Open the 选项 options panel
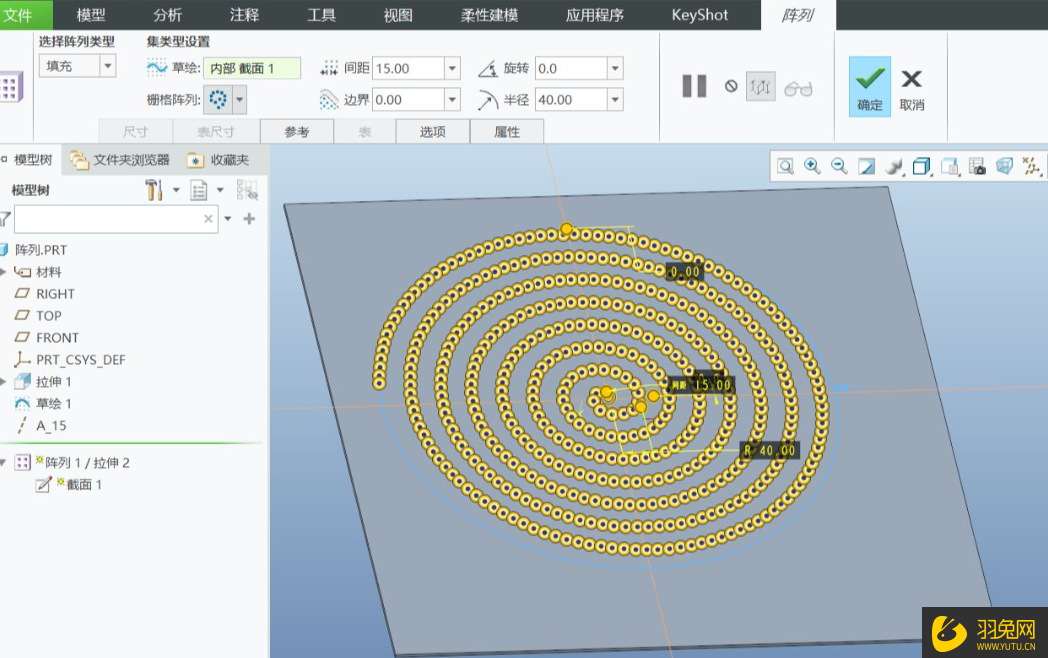Viewport: 1048px width, 658px height. click(432, 131)
